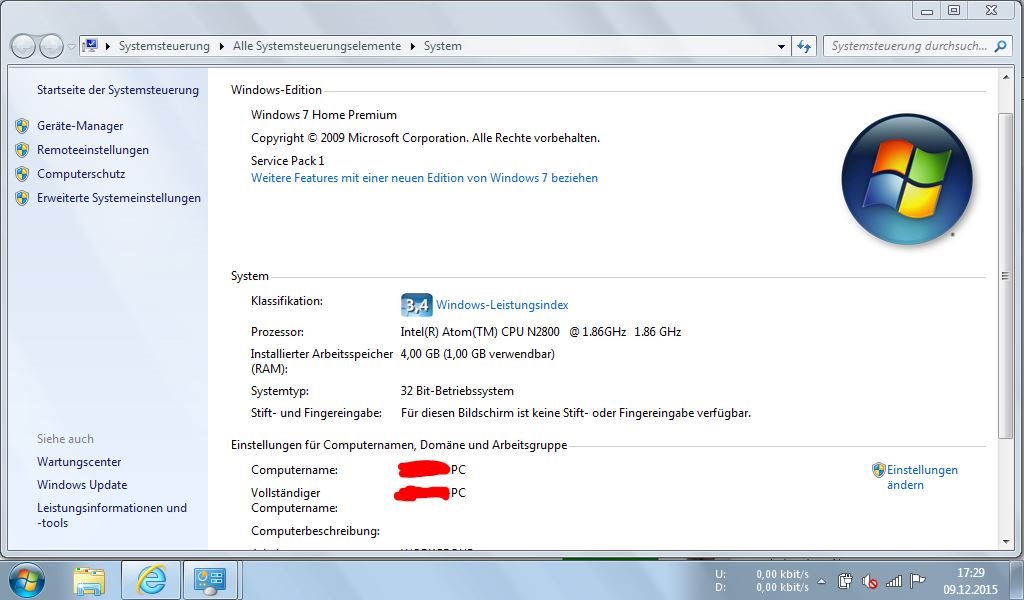The width and height of the screenshot is (1024, 600).
Task: Expand the breadcrumb arrow after Alle Systemsteuerungselemente
Action: coord(413,46)
